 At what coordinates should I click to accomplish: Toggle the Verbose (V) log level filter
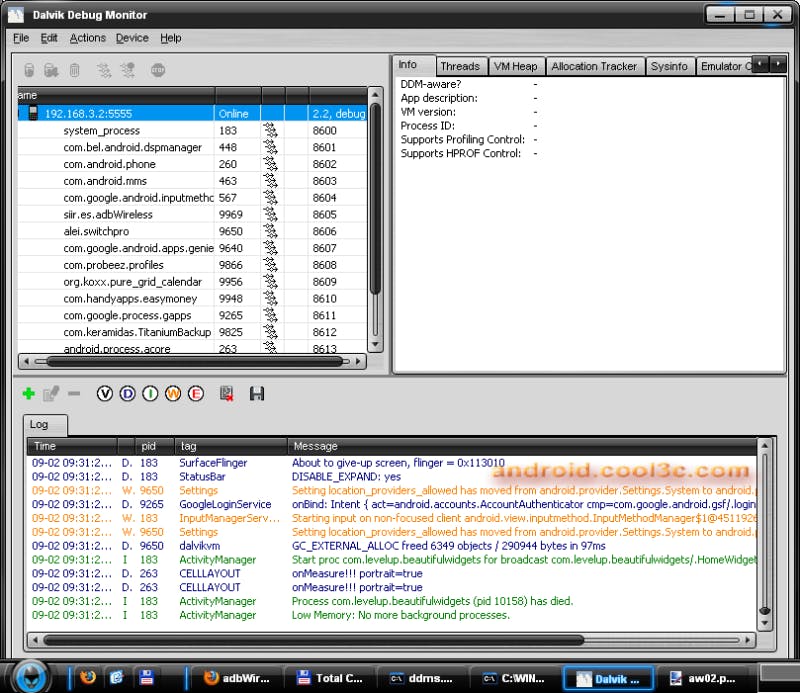click(x=105, y=394)
